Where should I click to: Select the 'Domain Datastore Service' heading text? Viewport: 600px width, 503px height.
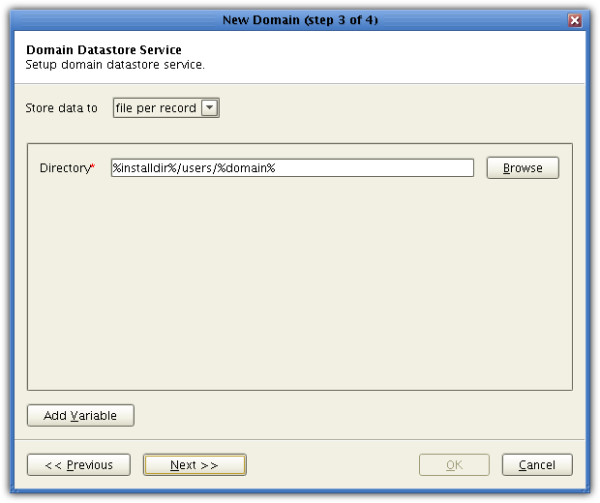click(104, 50)
